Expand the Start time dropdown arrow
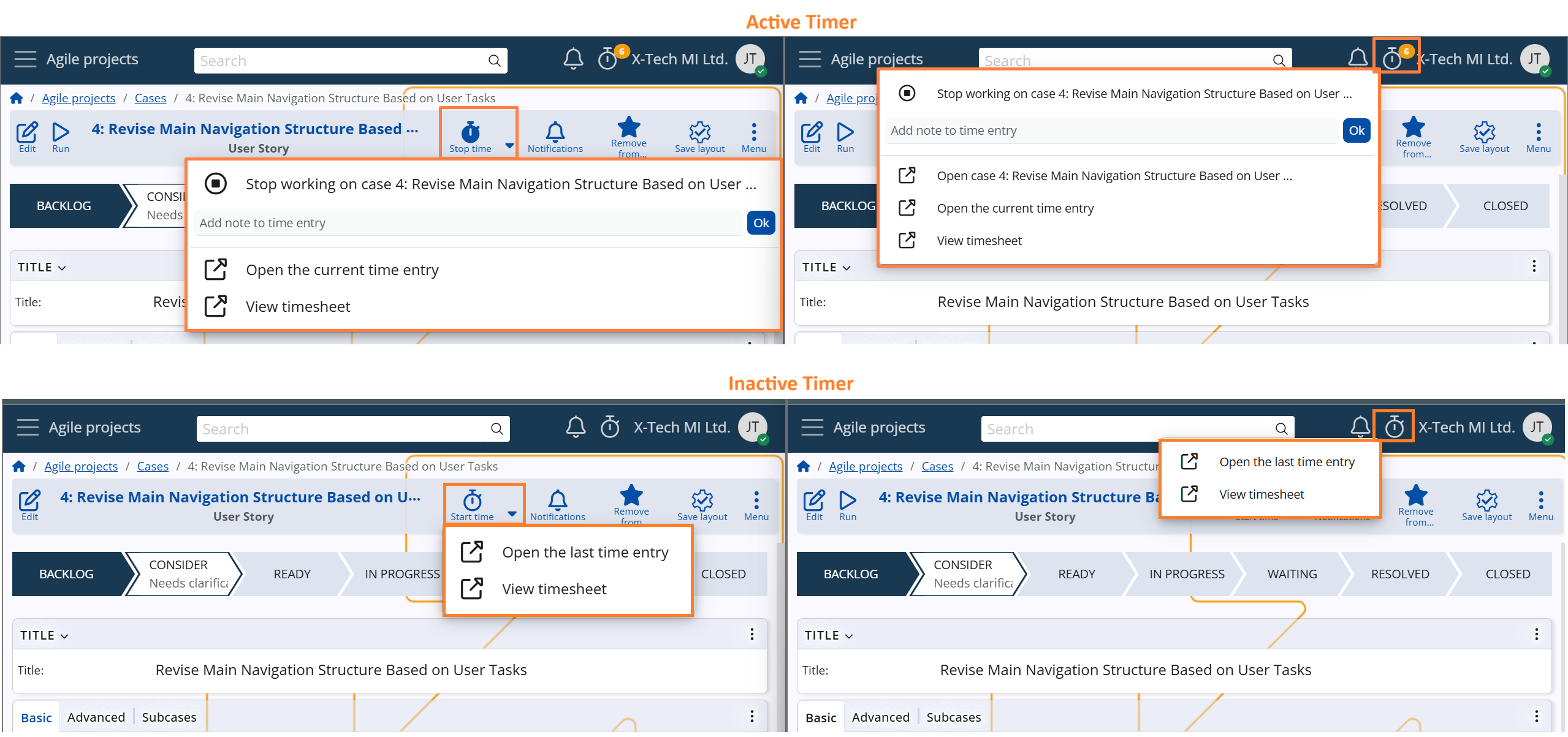The width and height of the screenshot is (1568, 737). 512,514
